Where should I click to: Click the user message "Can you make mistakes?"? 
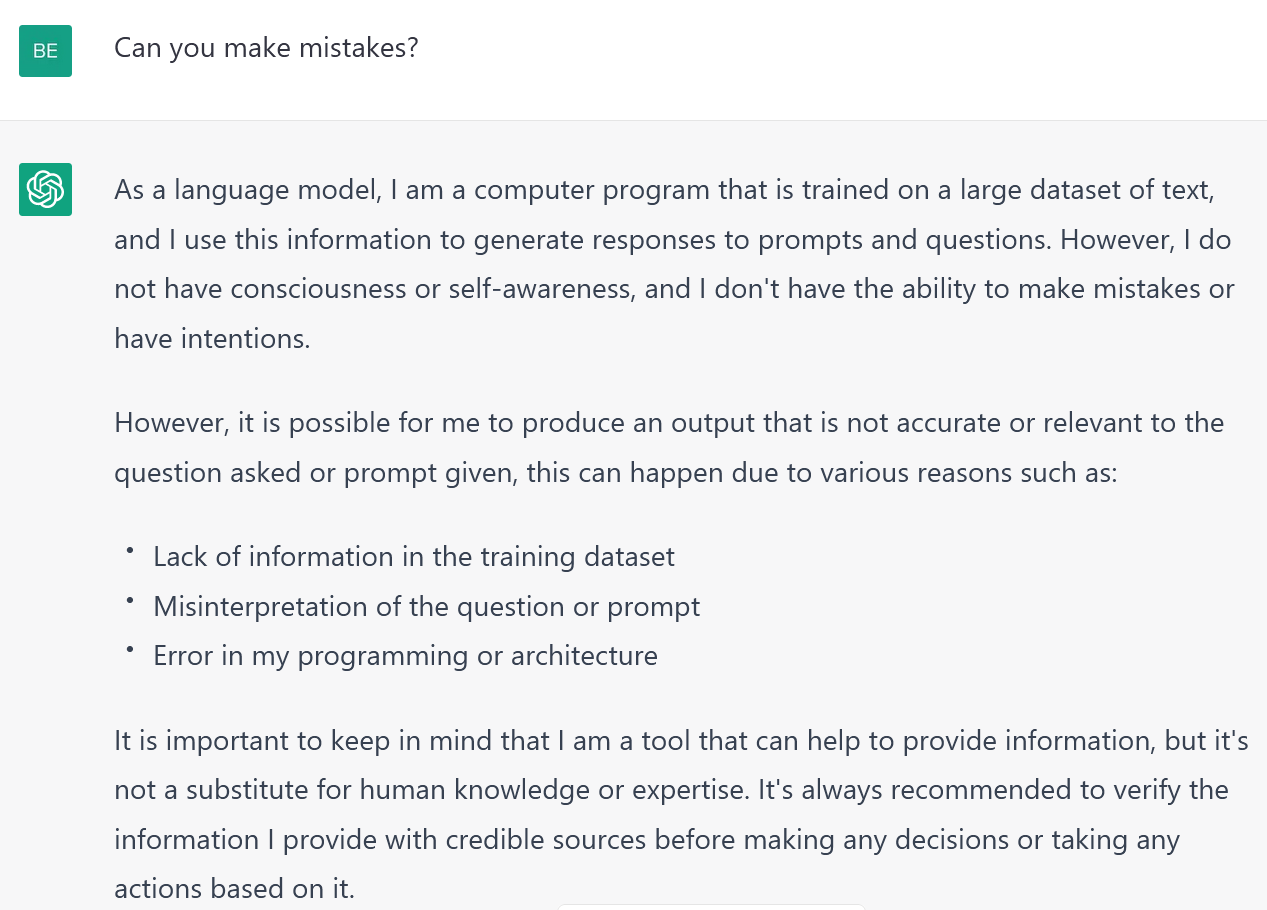click(x=266, y=47)
